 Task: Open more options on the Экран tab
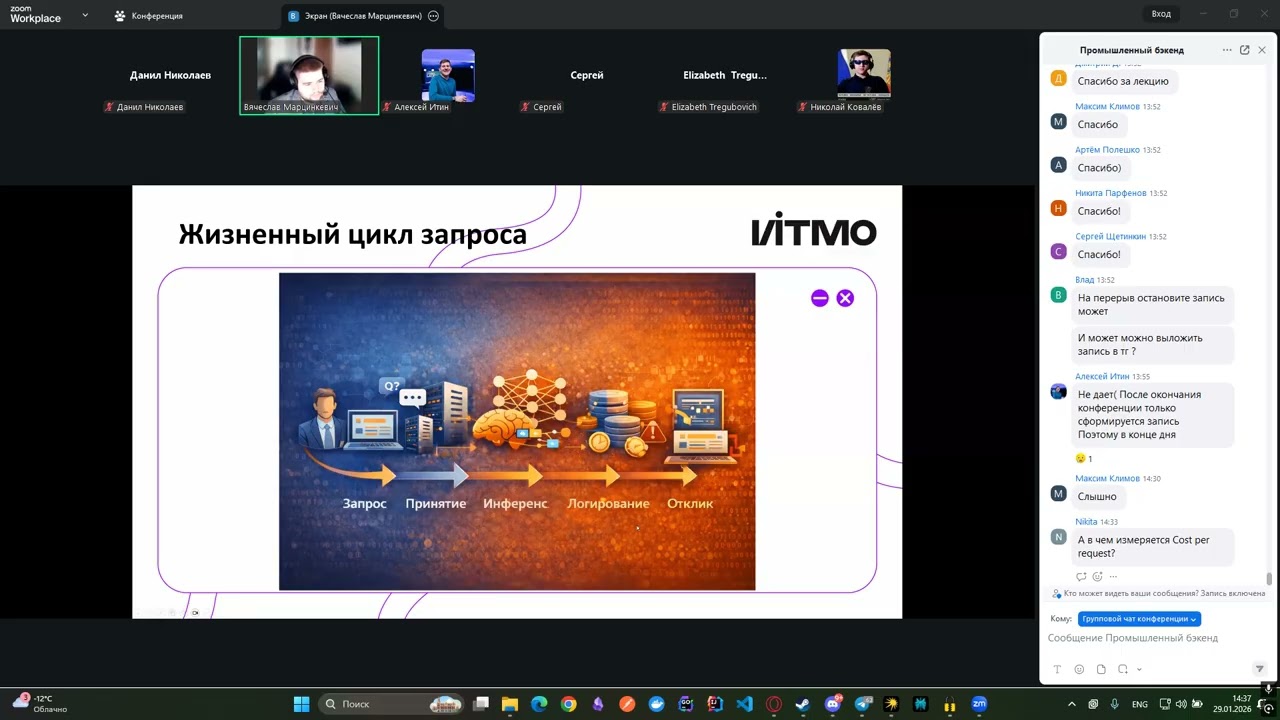[433, 16]
